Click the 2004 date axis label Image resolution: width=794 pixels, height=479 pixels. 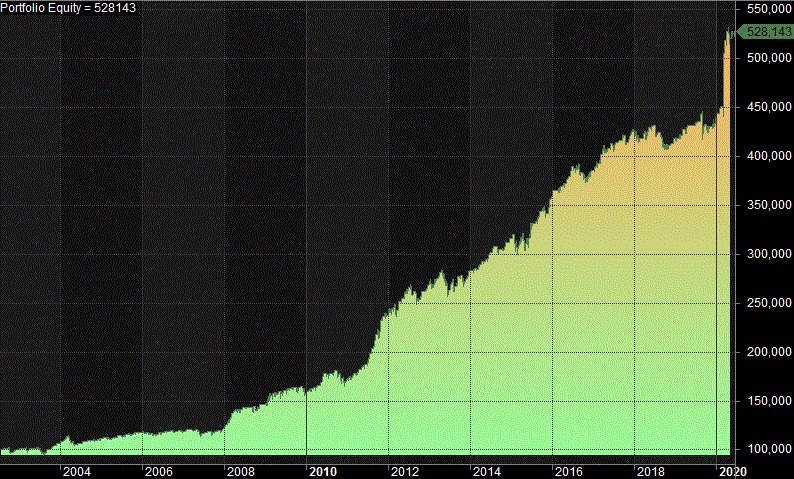(x=76, y=470)
